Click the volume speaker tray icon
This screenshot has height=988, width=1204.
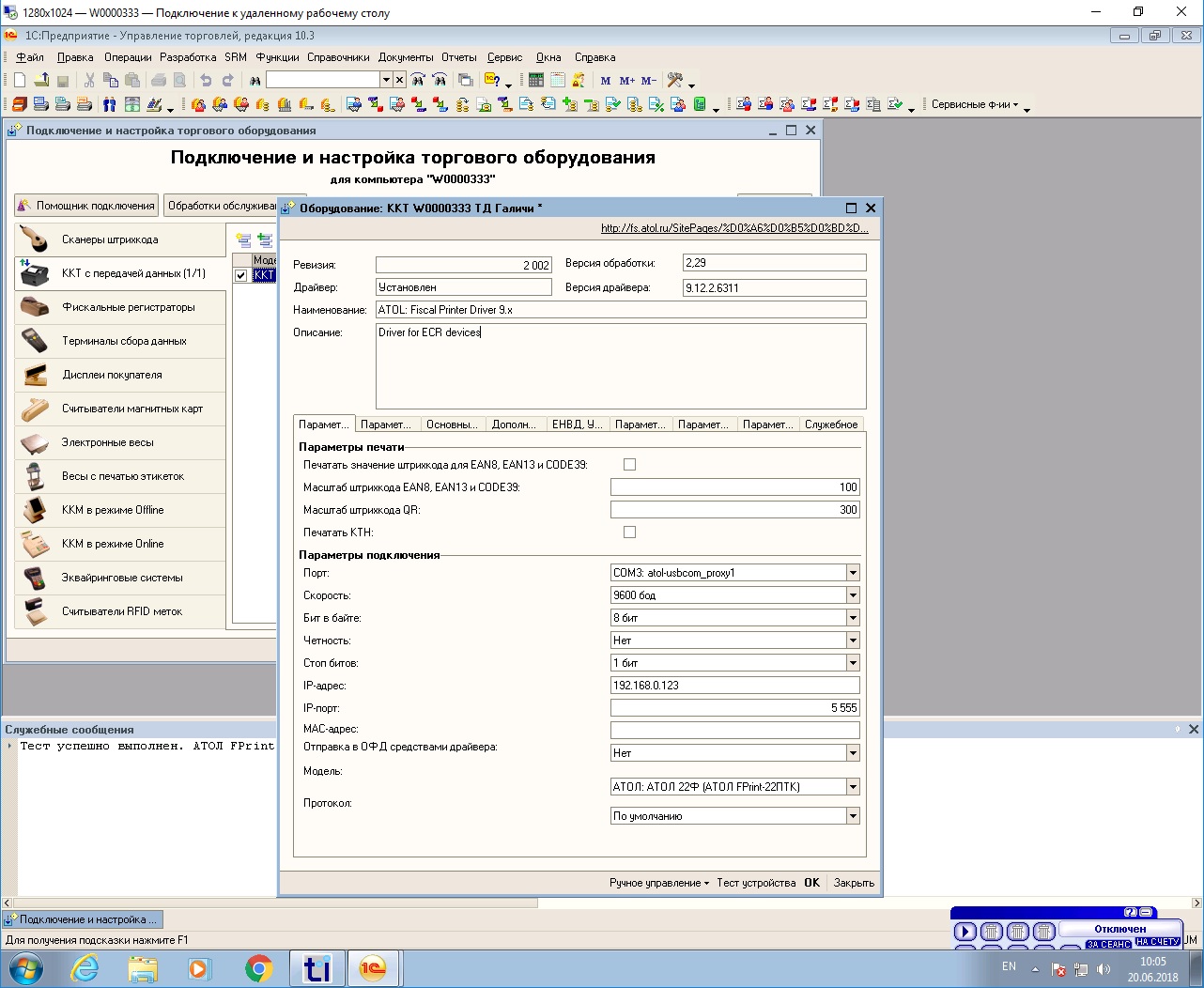coord(1104,969)
